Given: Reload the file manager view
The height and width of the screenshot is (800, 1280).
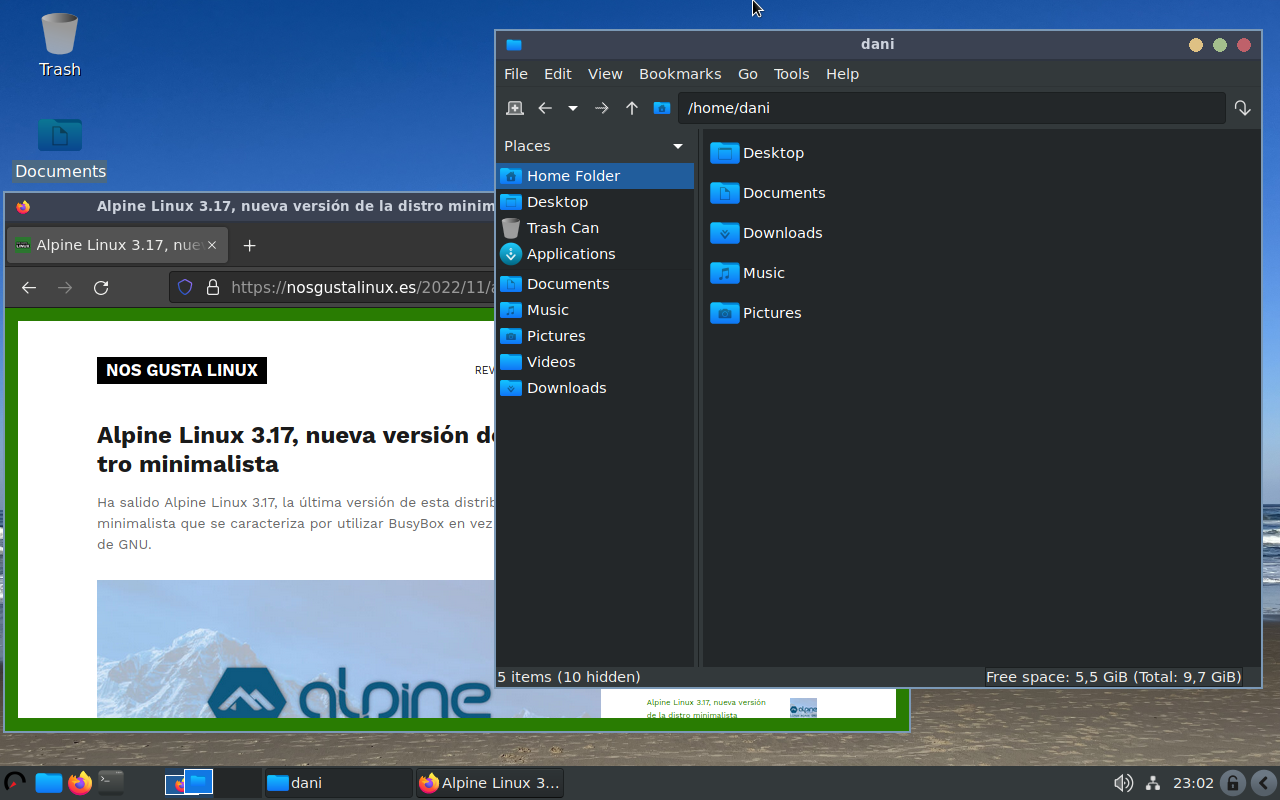Looking at the screenshot, I should point(1242,108).
